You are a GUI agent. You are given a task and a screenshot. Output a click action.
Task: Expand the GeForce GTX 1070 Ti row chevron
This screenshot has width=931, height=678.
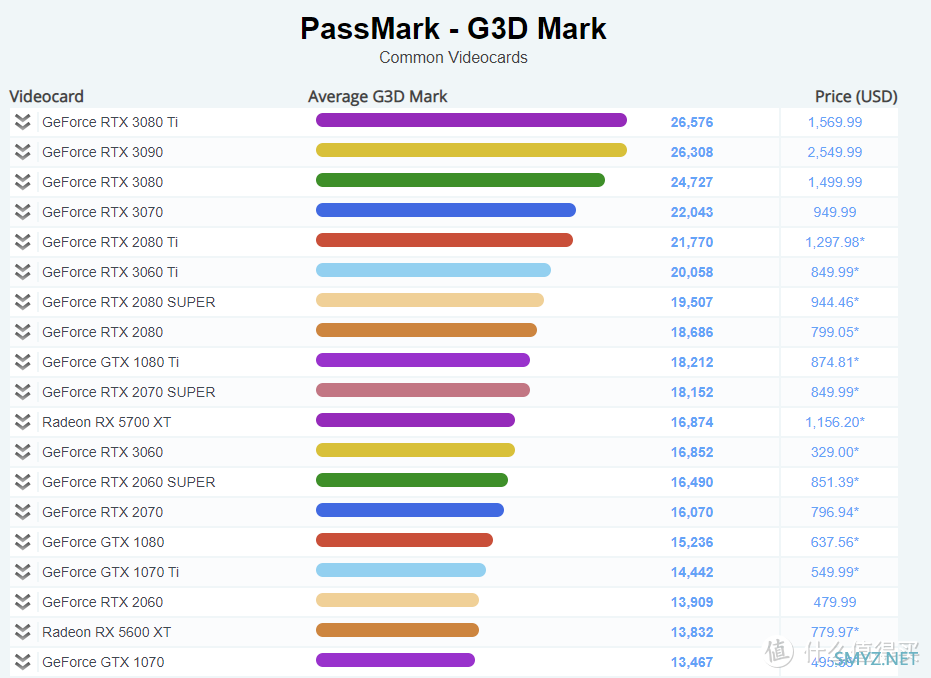pyautogui.click(x=23, y=572)
